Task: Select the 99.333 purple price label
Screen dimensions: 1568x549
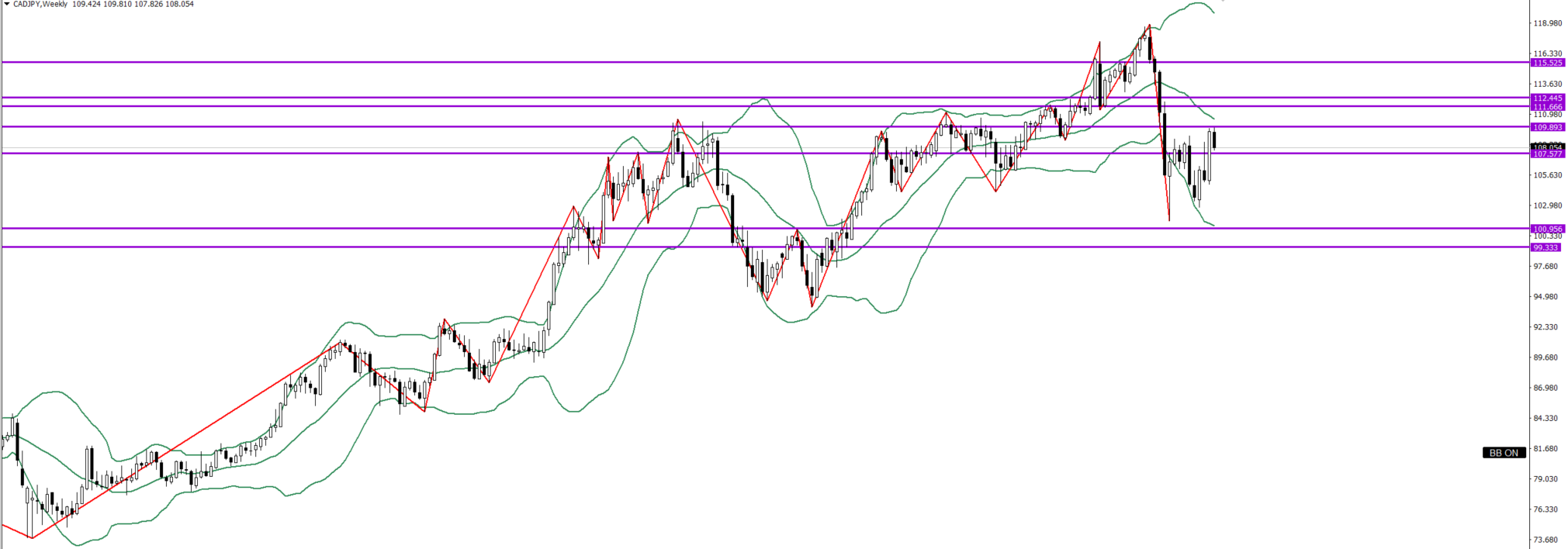Action: click(1546, 247)
